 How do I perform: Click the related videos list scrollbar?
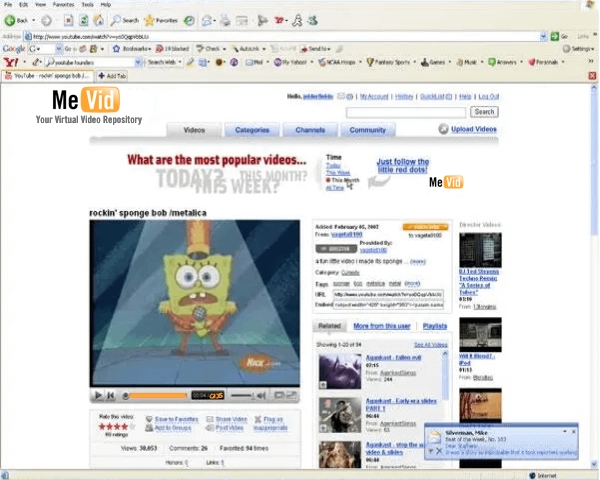(x=445, y=375)
